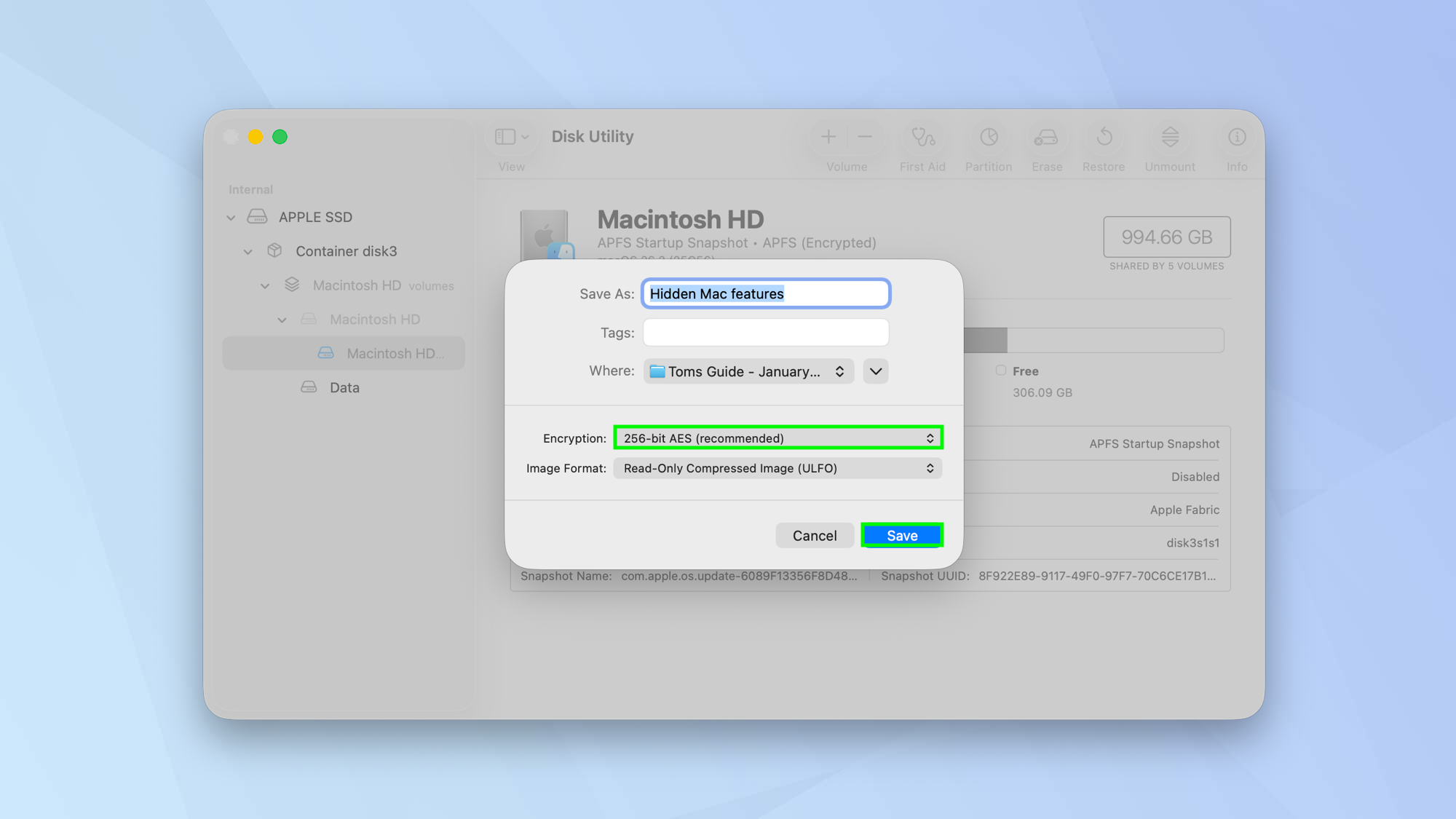Collapse the APPLE SSD entry
The height and width of the screenshot is (819, 1456).
point(231,217)
